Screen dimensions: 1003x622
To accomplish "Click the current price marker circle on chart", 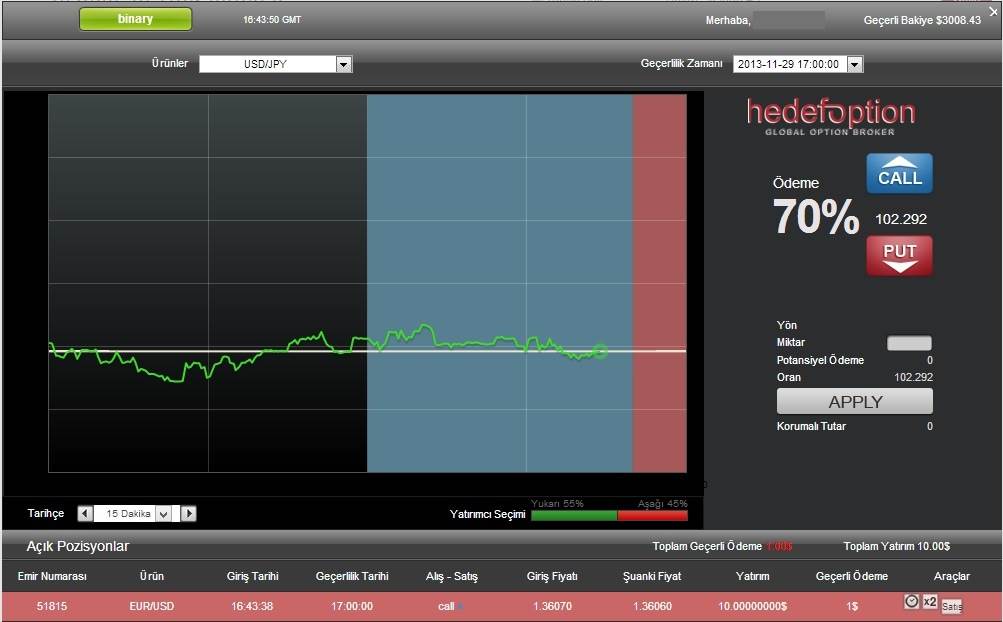I will pyautogui.click(x=600, y=351).
